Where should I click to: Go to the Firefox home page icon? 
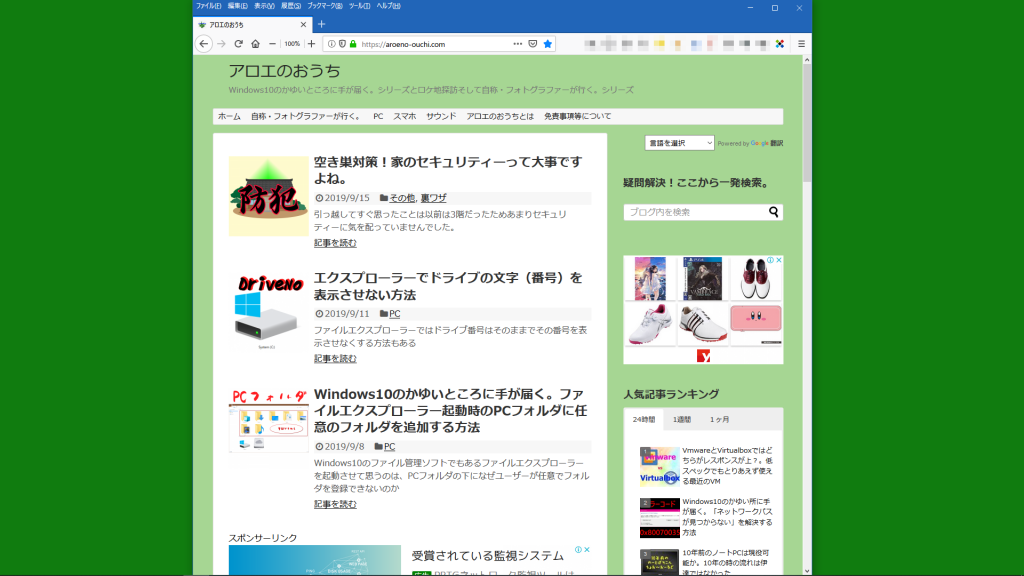255,44
